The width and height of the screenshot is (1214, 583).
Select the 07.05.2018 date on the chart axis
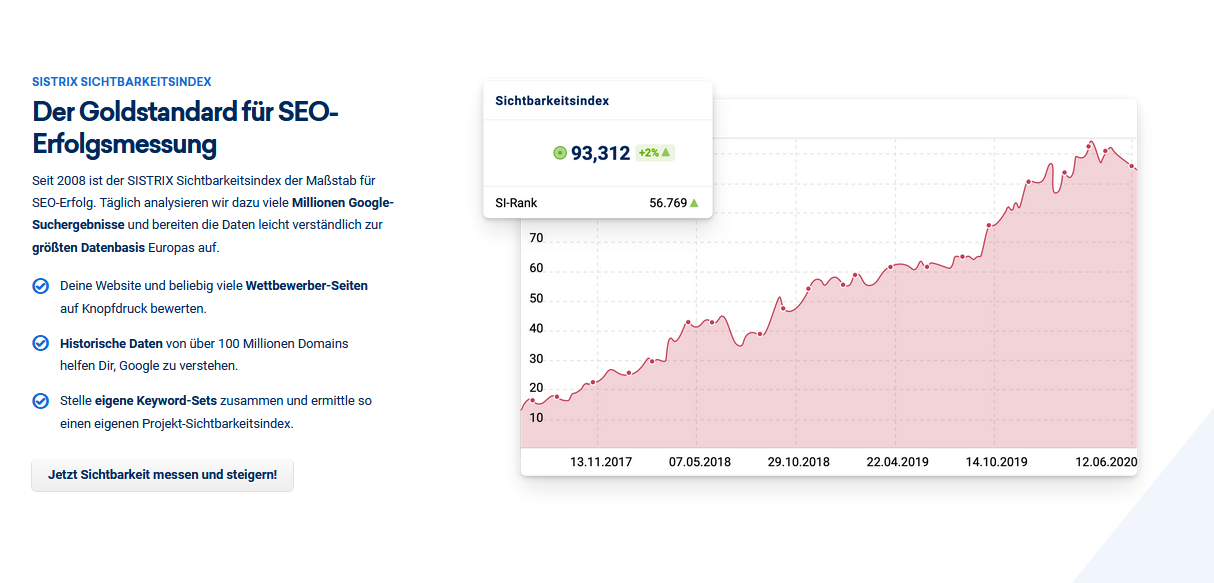(700, 462)
